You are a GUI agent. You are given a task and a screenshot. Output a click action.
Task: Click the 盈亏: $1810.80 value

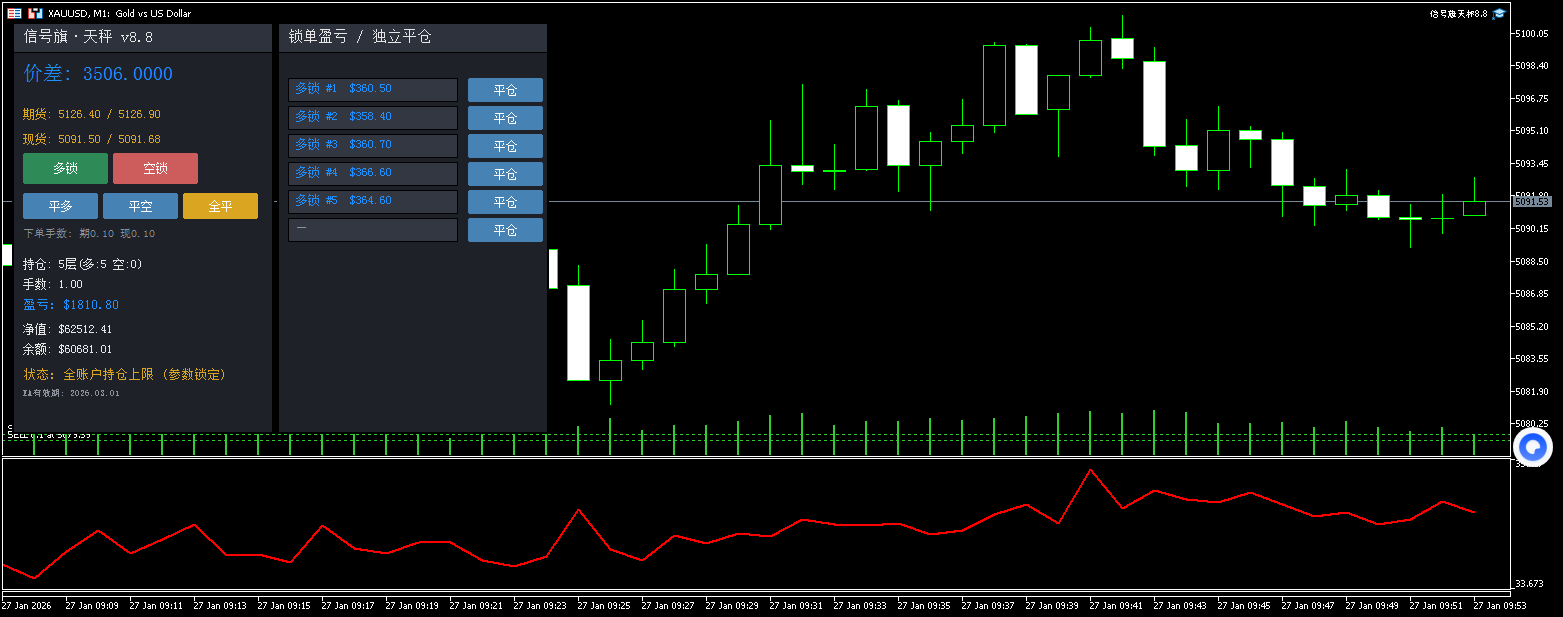pyautogui.click(x=71, y=304)
